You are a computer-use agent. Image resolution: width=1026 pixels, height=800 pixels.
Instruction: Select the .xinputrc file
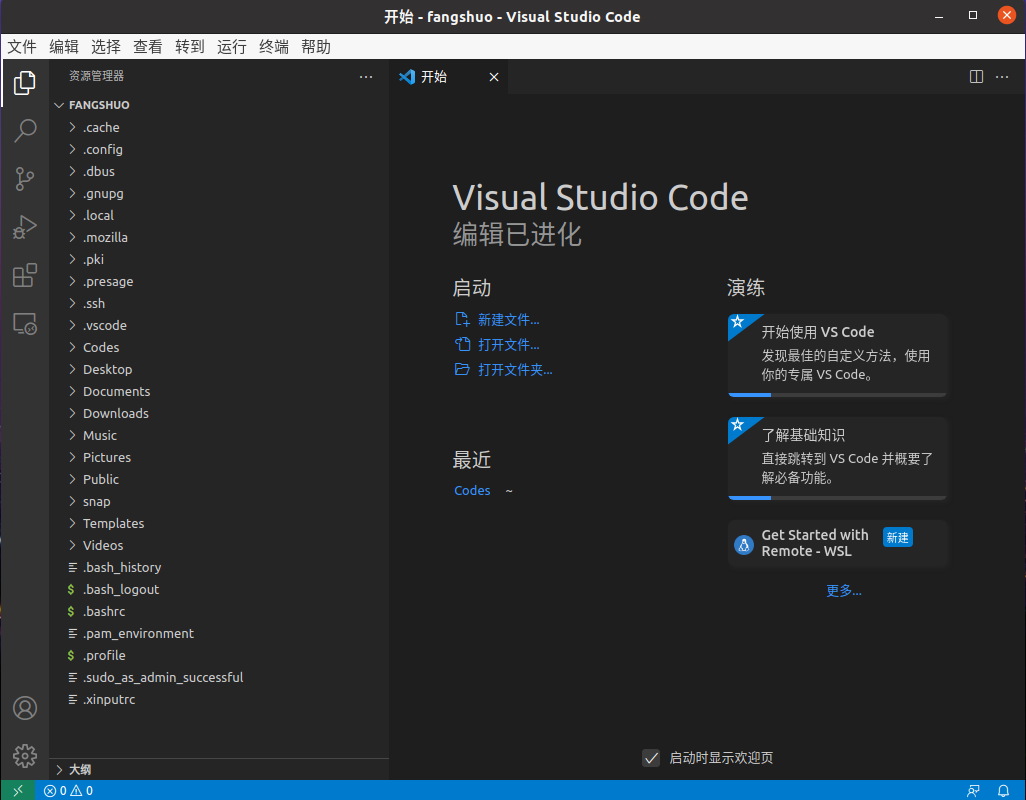(219, 700)
